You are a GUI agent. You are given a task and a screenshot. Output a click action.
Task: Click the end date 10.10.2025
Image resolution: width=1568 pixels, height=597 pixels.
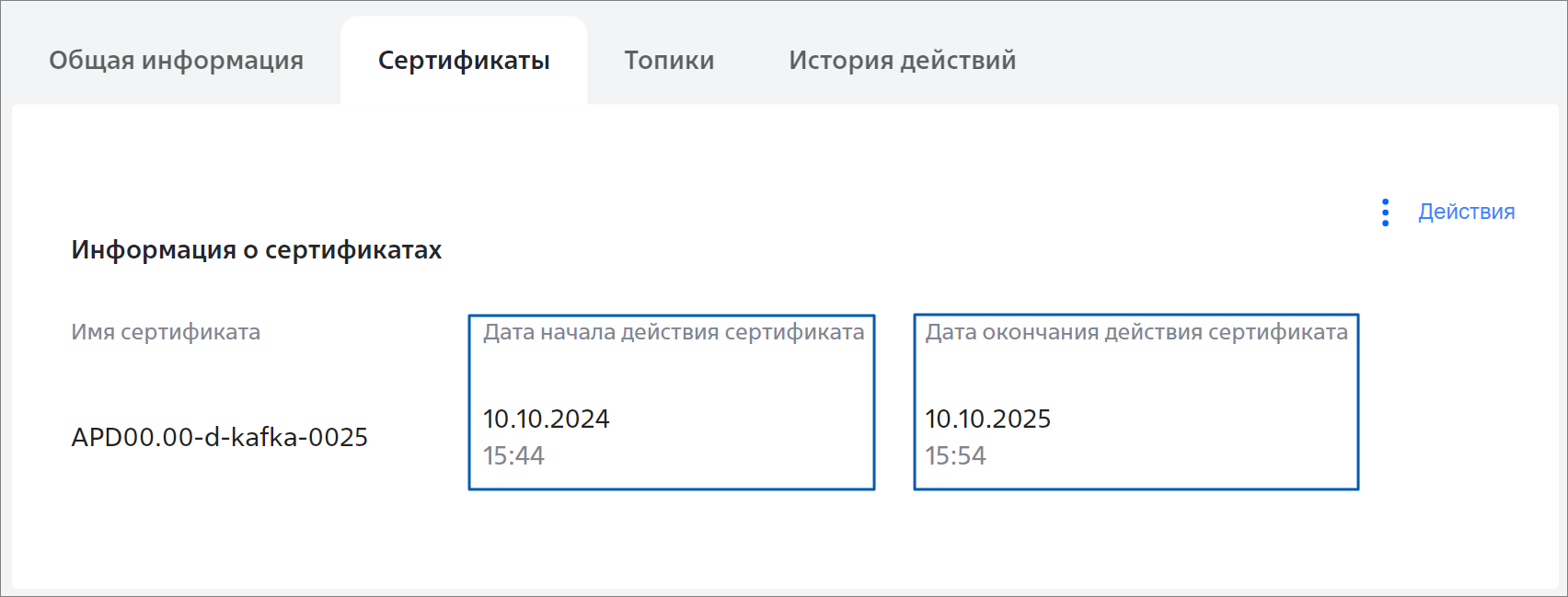tap(988, 419)
